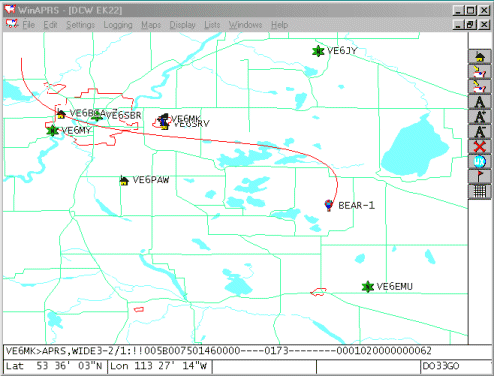Screen dimensions: 494x376
Task: Open the Help menu
Action: click(279, 25)
